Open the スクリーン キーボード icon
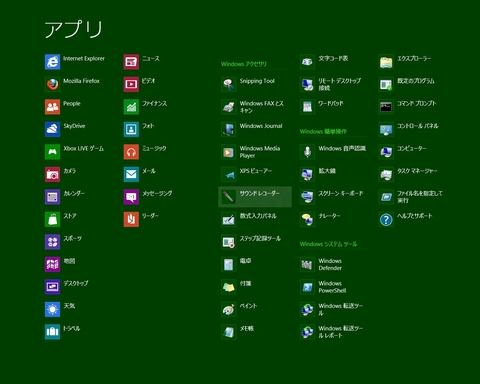 click(307, 197)
